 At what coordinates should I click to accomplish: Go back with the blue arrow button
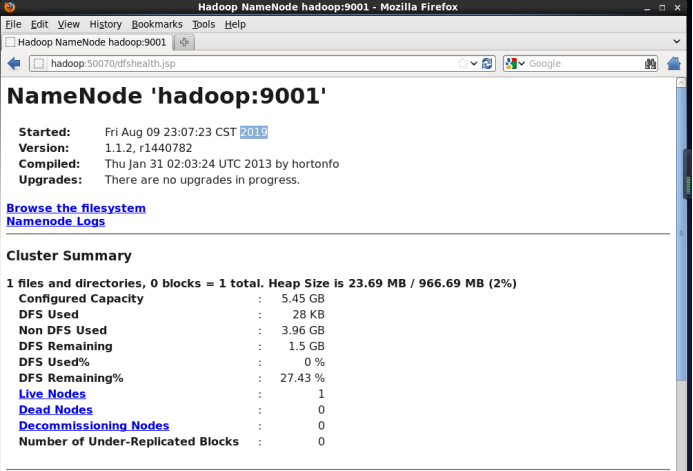pyautogui.click(x=14, y=64)
